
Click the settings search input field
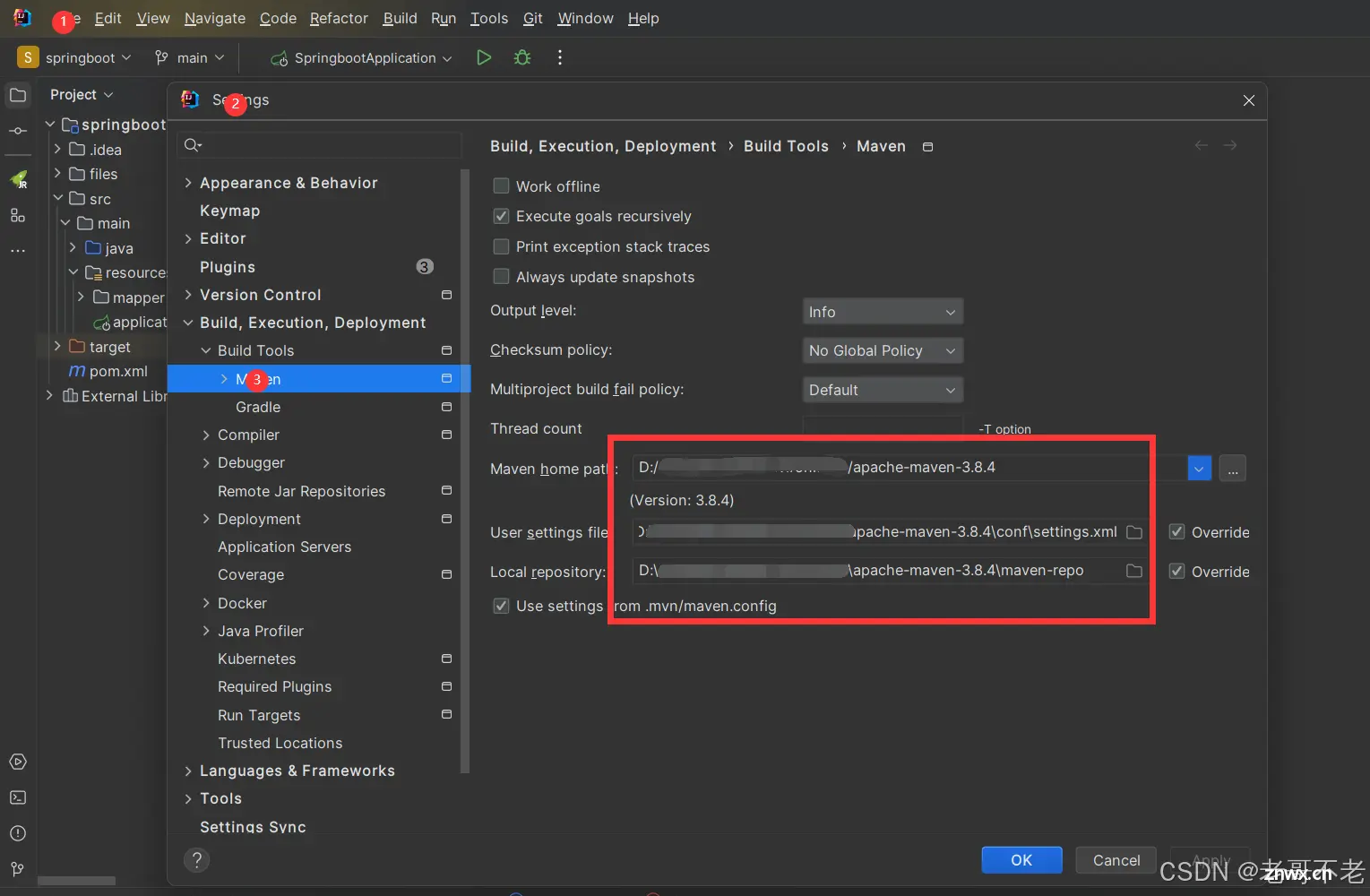[320, 145]
